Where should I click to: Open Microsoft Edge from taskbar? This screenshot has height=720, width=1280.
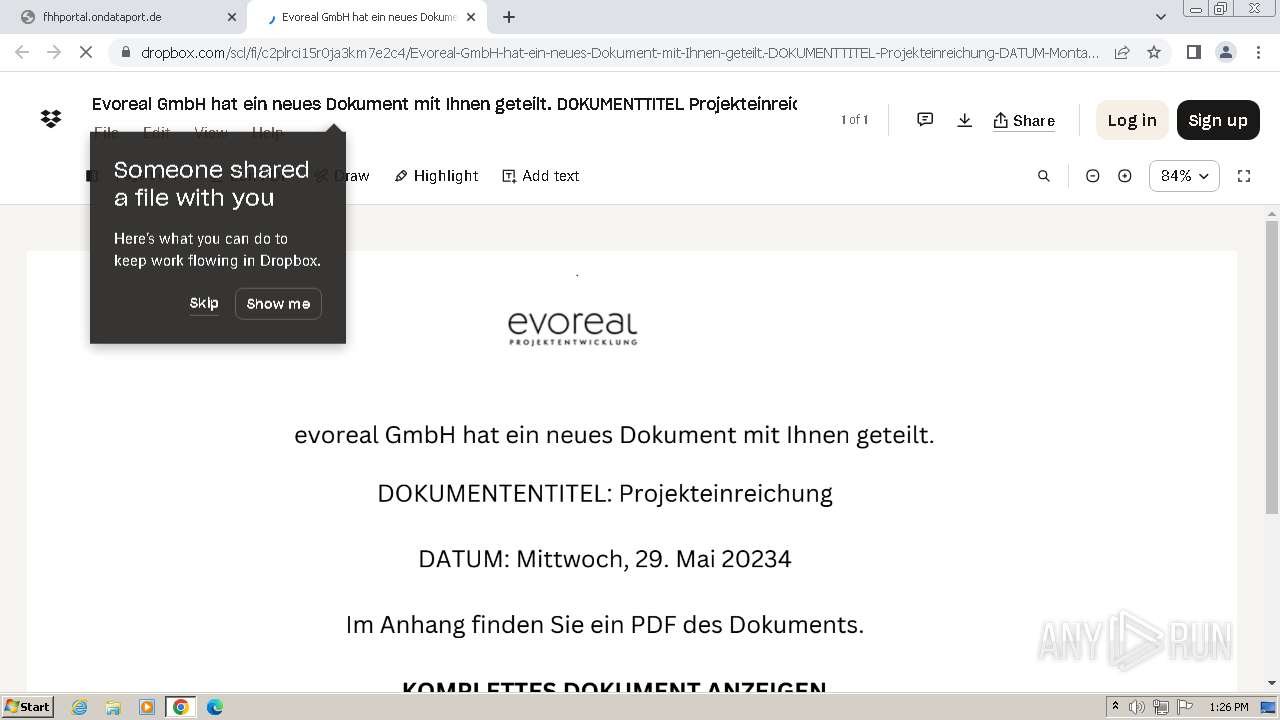pyautogui.click(x=215, y=707)
